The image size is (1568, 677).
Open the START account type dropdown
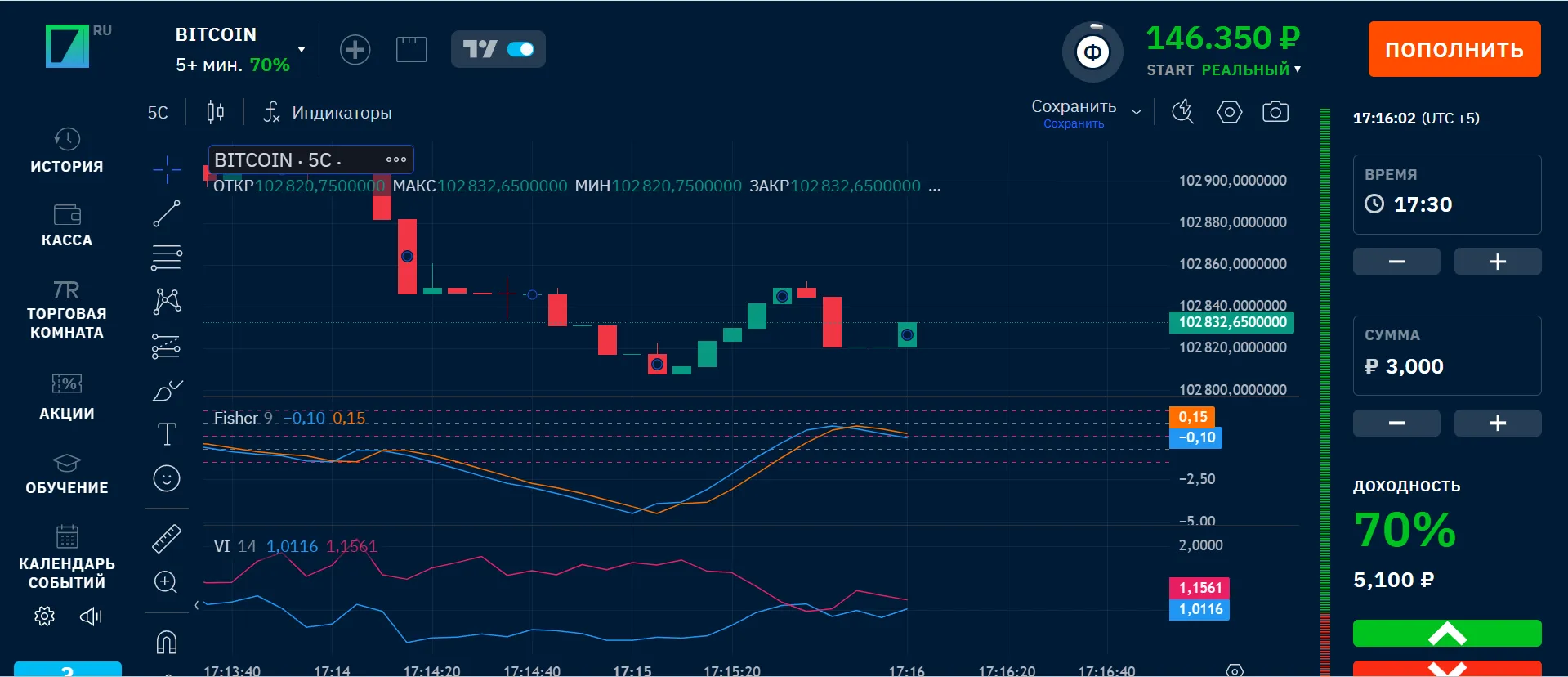(x=1297, y=69)
